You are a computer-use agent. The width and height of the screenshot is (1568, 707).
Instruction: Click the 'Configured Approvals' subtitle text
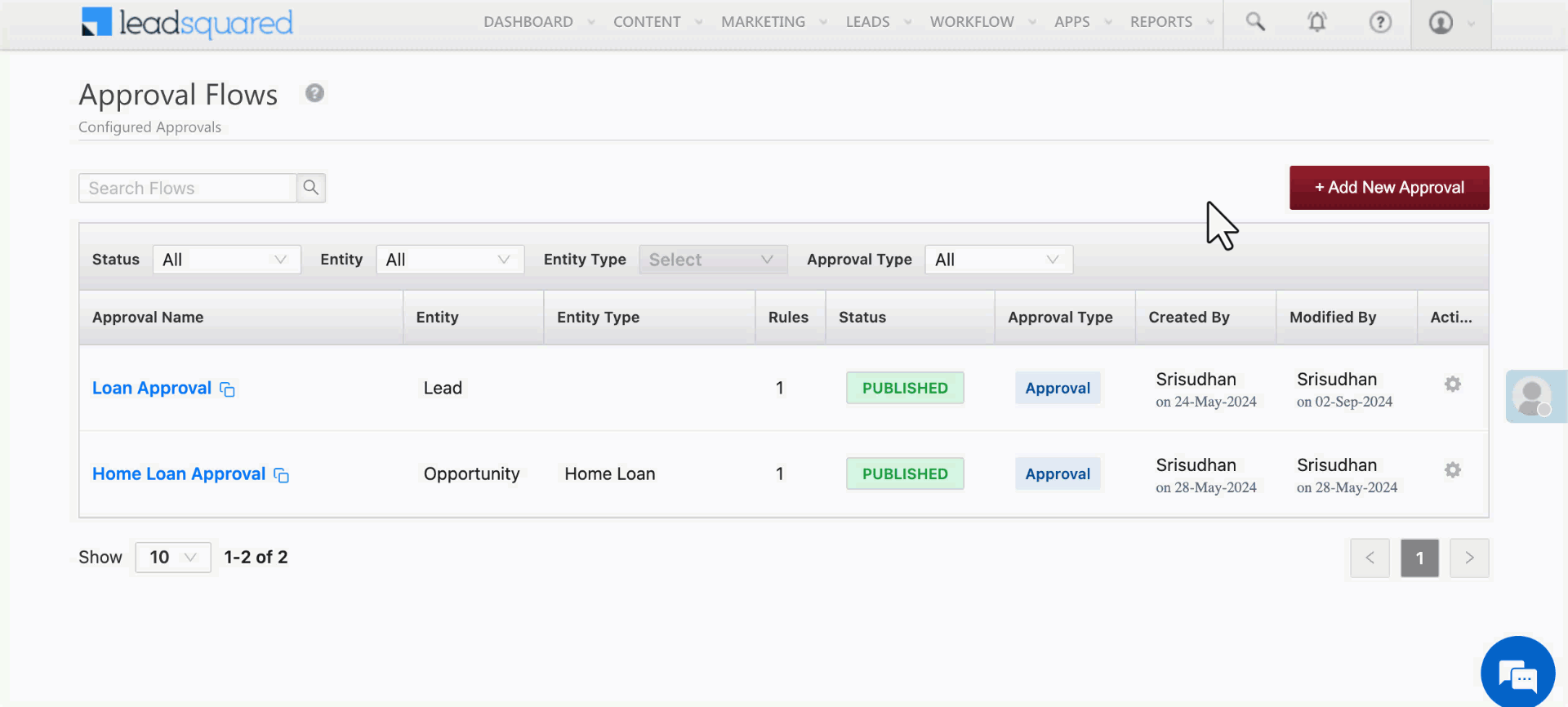point(149,127)
